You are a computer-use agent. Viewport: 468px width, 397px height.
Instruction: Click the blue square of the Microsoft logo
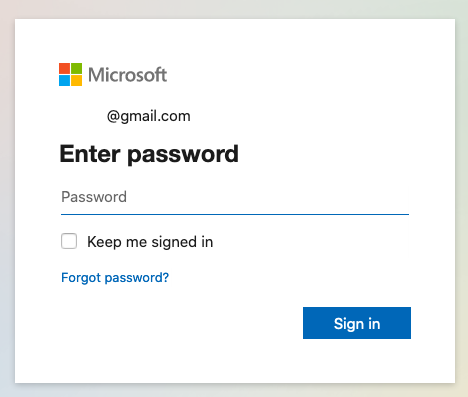(64, 80)
